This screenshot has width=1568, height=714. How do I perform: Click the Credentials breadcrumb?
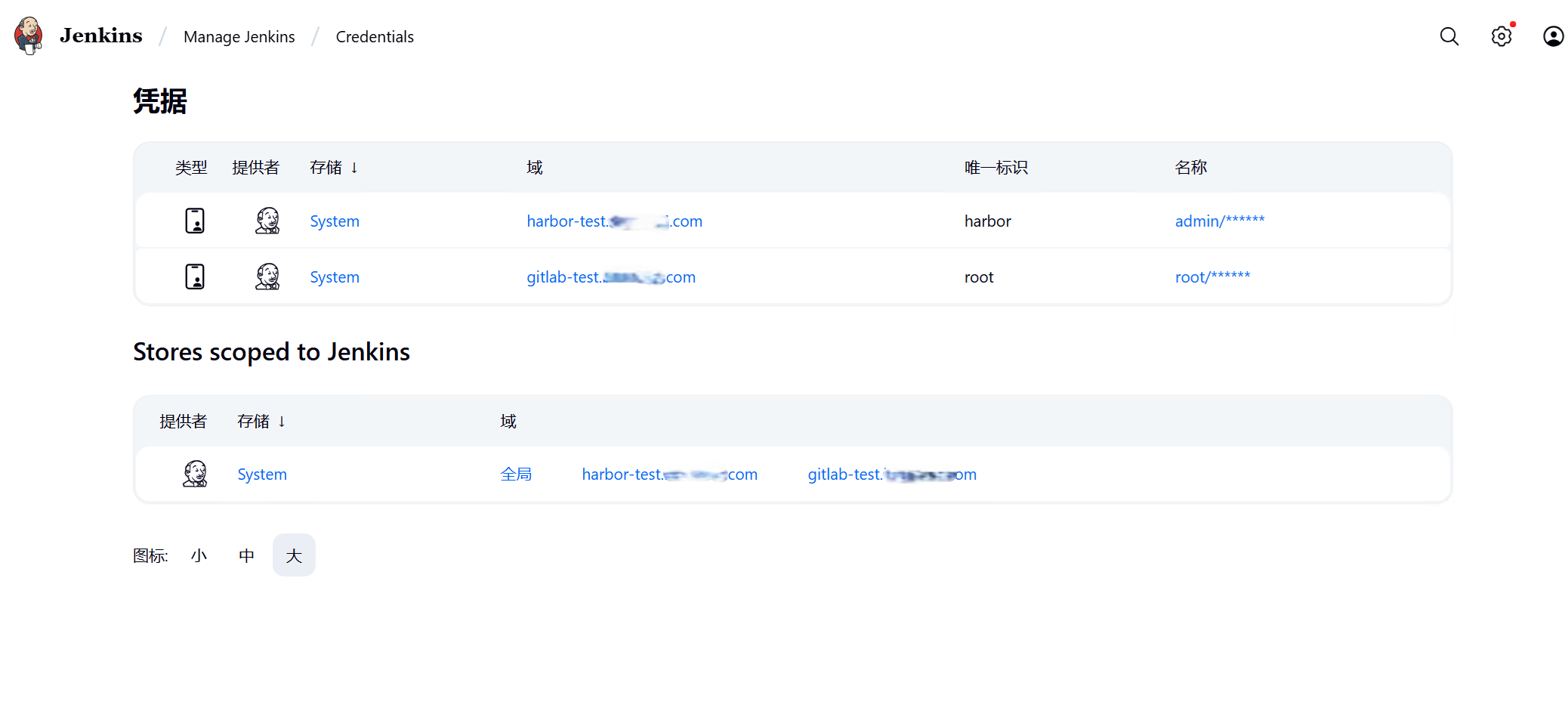click(375, 36)
